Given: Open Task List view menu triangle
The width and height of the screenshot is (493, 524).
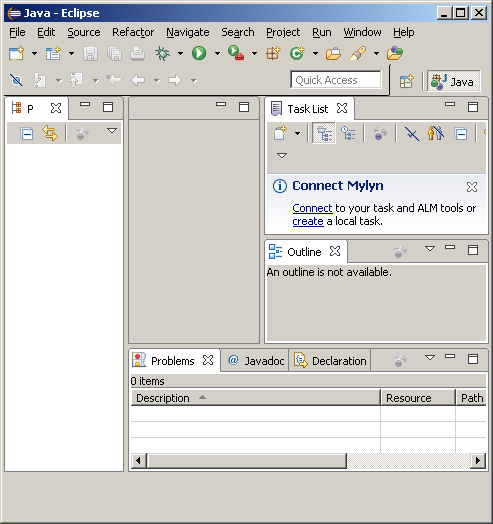Looking at the screenshot, I should point(282,155).
